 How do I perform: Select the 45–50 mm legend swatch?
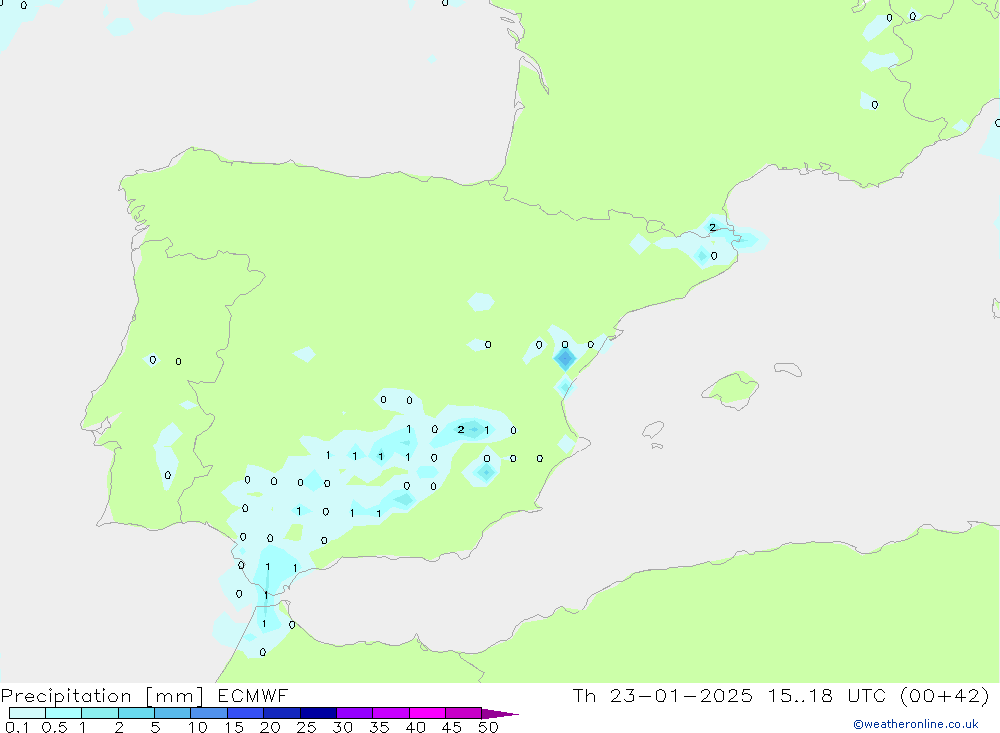tap(463, 713)
